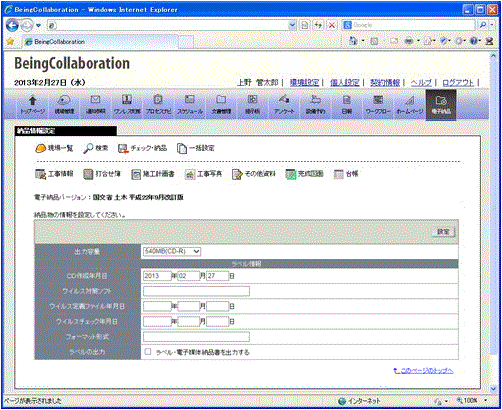Screen dimensions: 502x410
Task: Open トップページ in the navigation bar
Action: (32, 105)
